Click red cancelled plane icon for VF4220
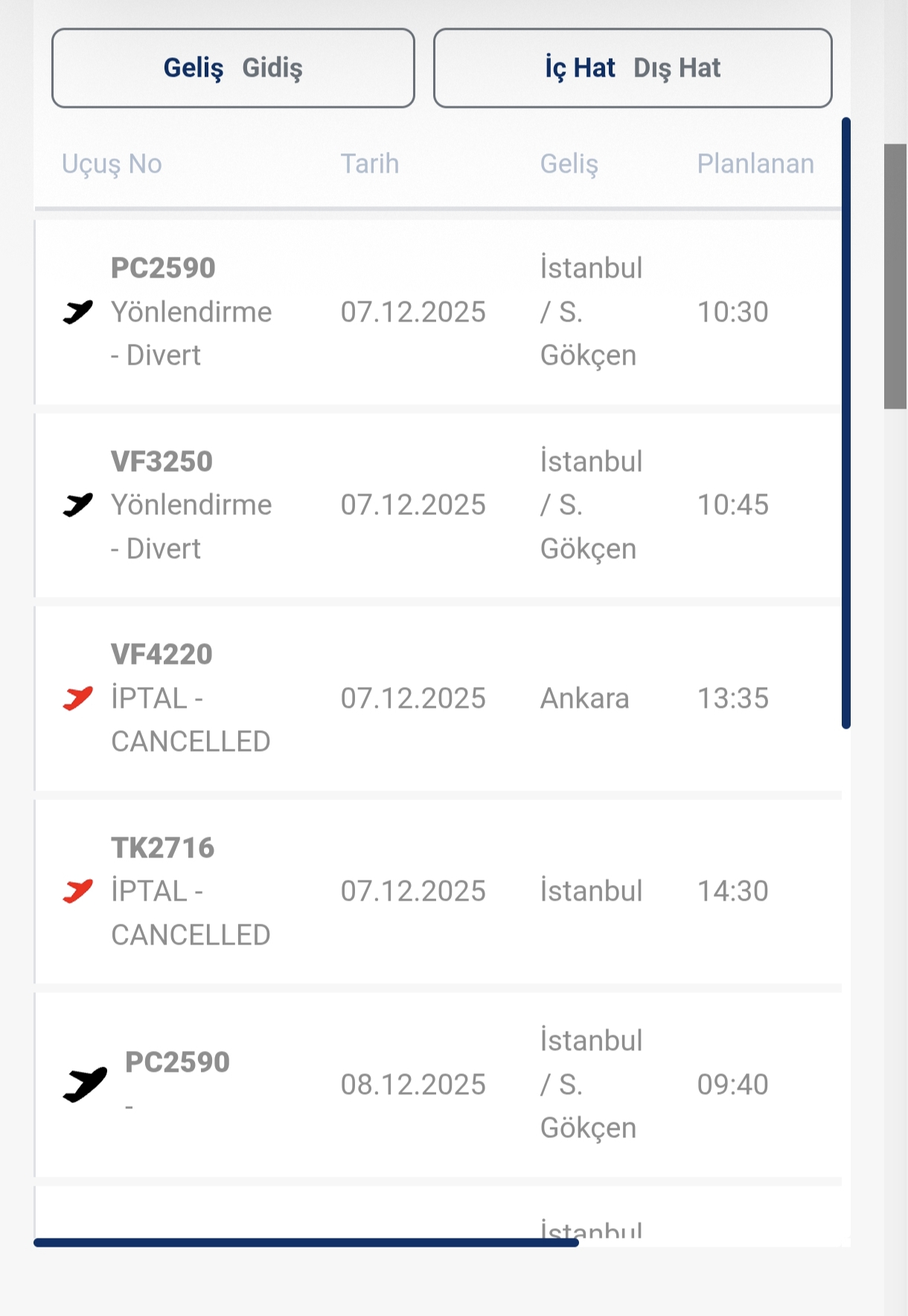Image resolution: width=908 pixels, height=1316 pixels. 77,698
